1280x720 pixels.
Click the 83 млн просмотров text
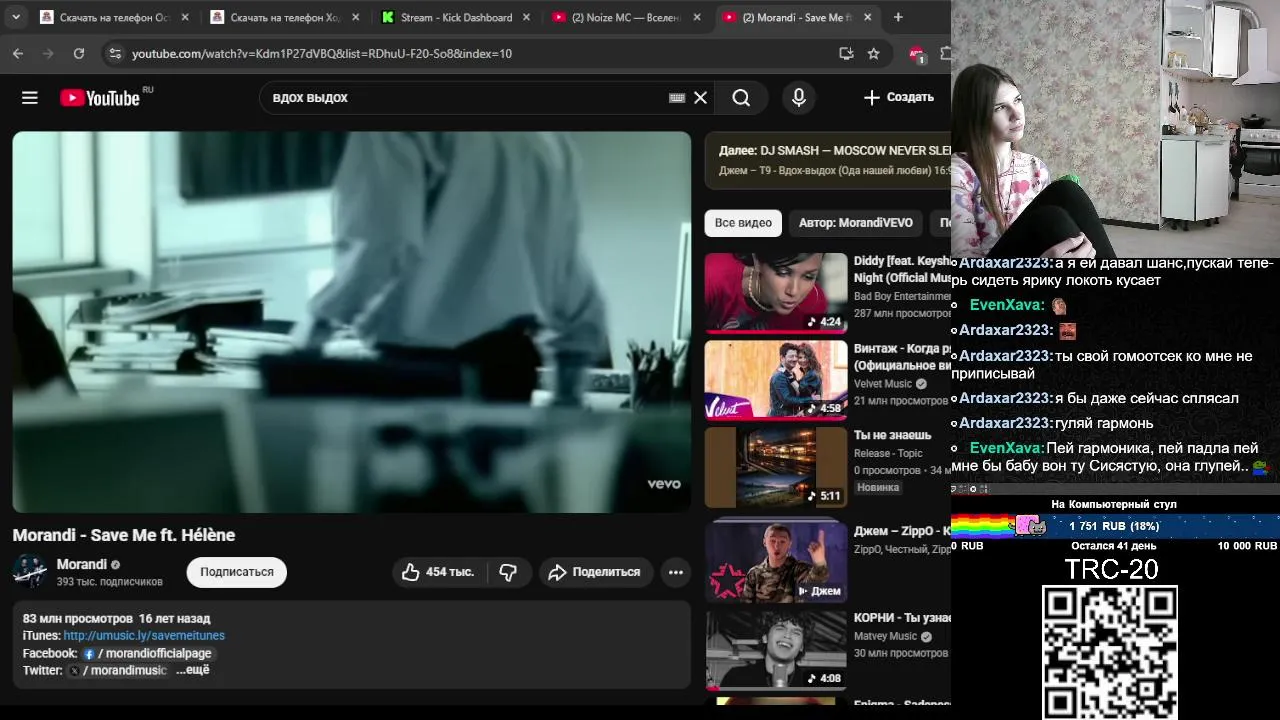[78, 619]
